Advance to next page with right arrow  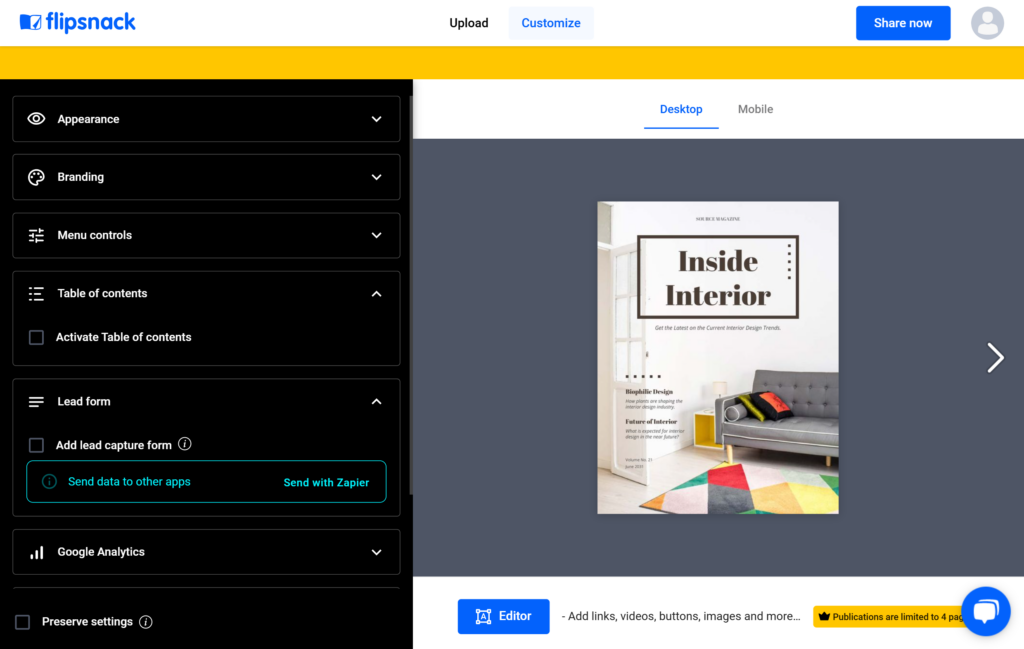(995, 357)
